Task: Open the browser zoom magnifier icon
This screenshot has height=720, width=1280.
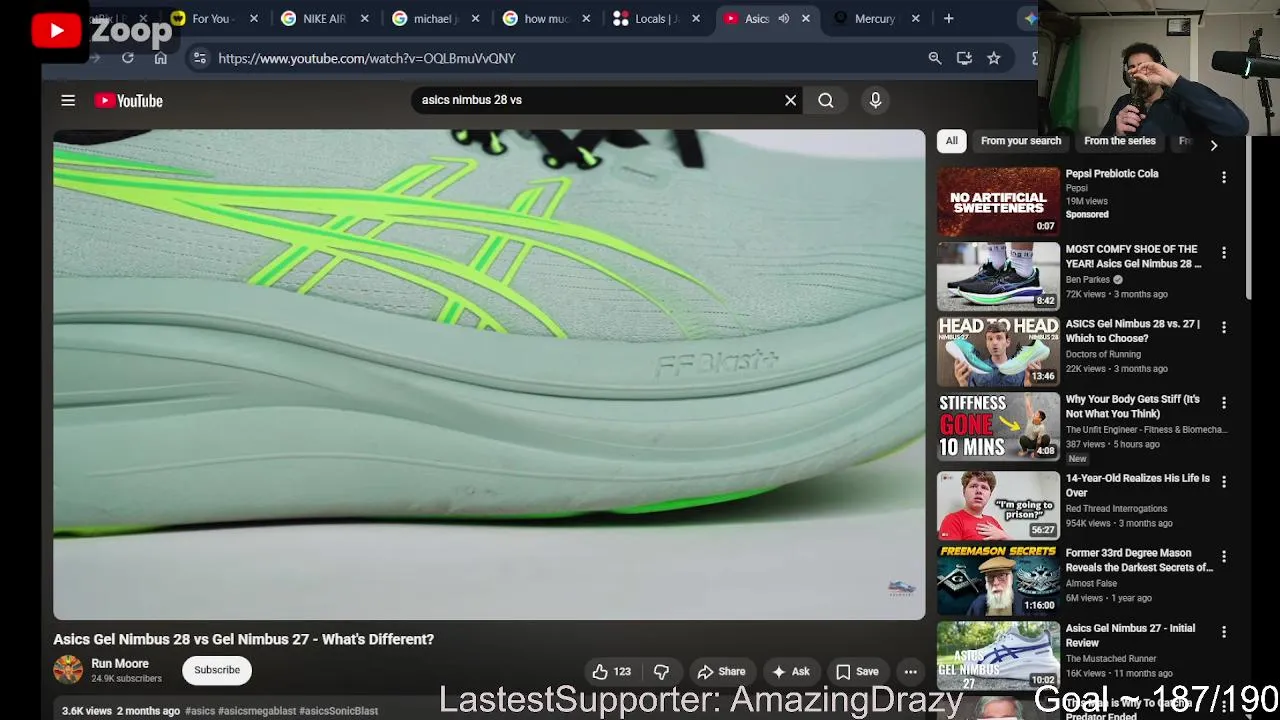Action: tap(935, 58)
